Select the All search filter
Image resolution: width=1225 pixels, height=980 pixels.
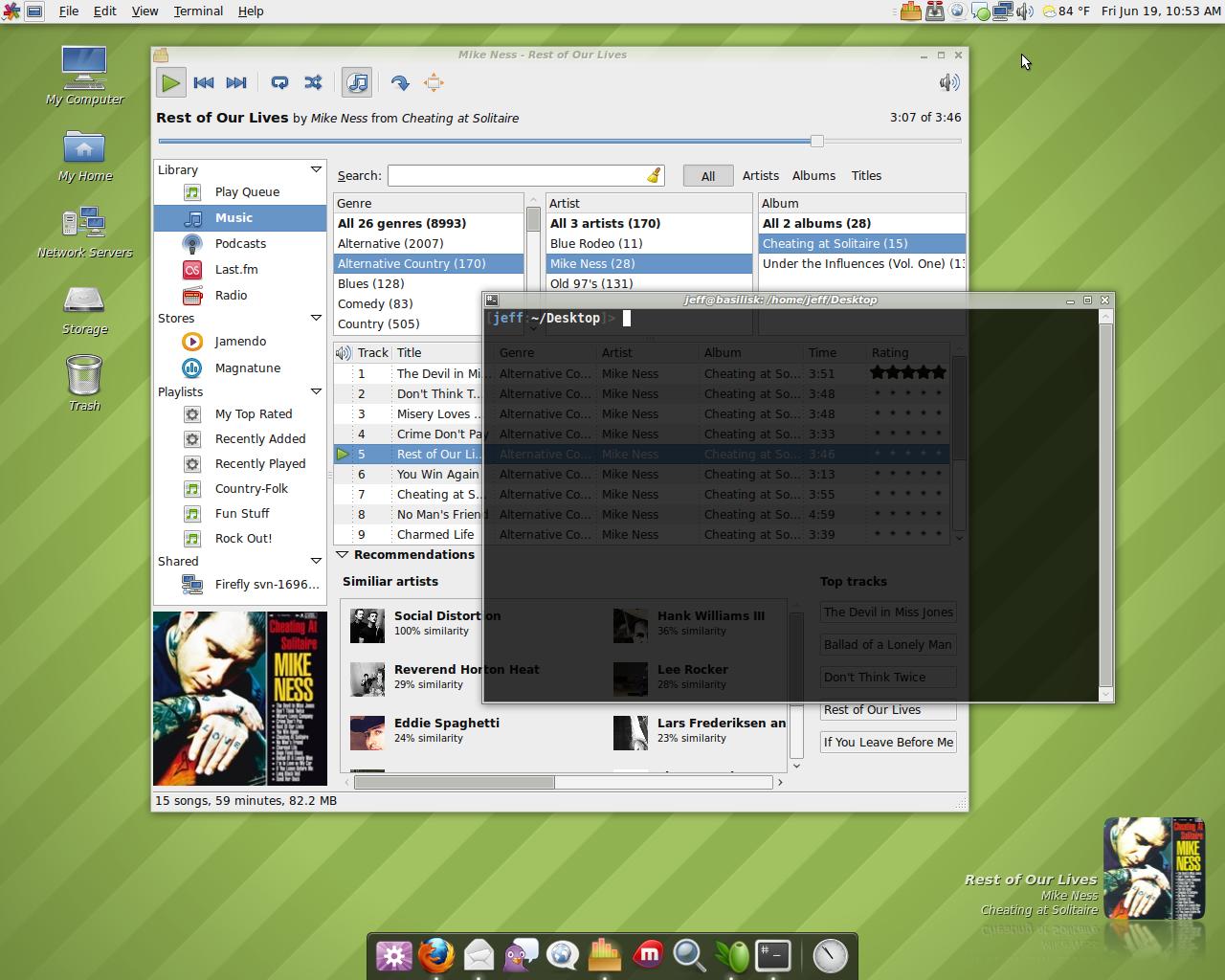[x=707, y=176]
